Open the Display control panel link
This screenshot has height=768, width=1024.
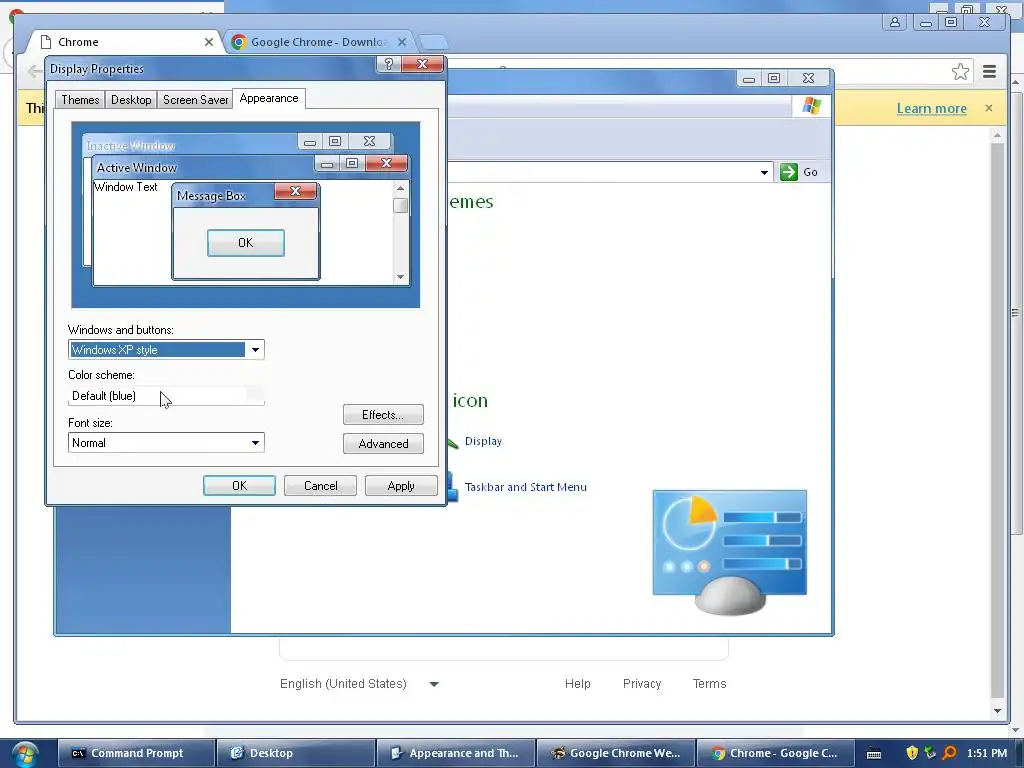[483, 441]
